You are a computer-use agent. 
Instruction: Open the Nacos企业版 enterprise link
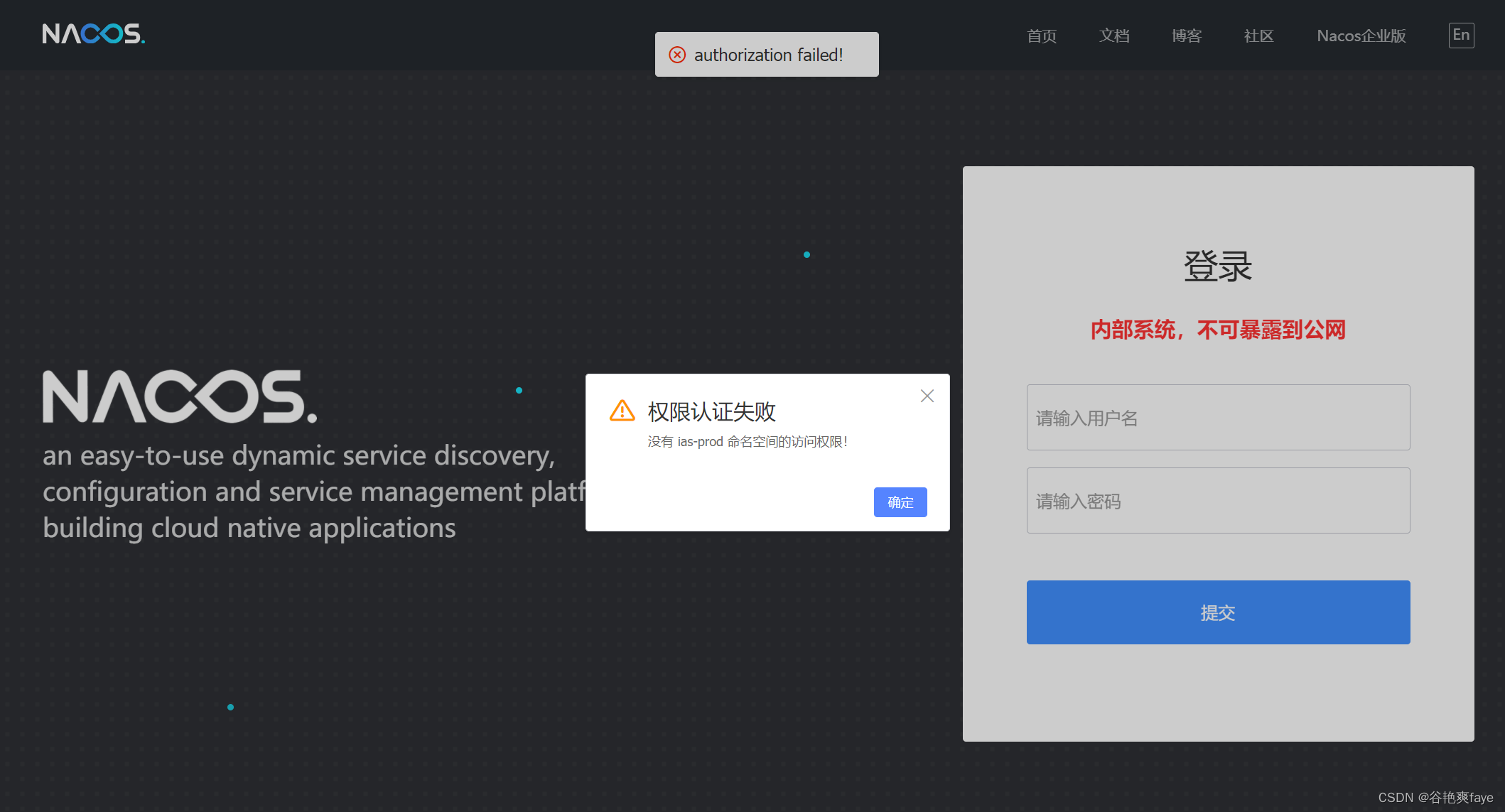pos(1361,36)
